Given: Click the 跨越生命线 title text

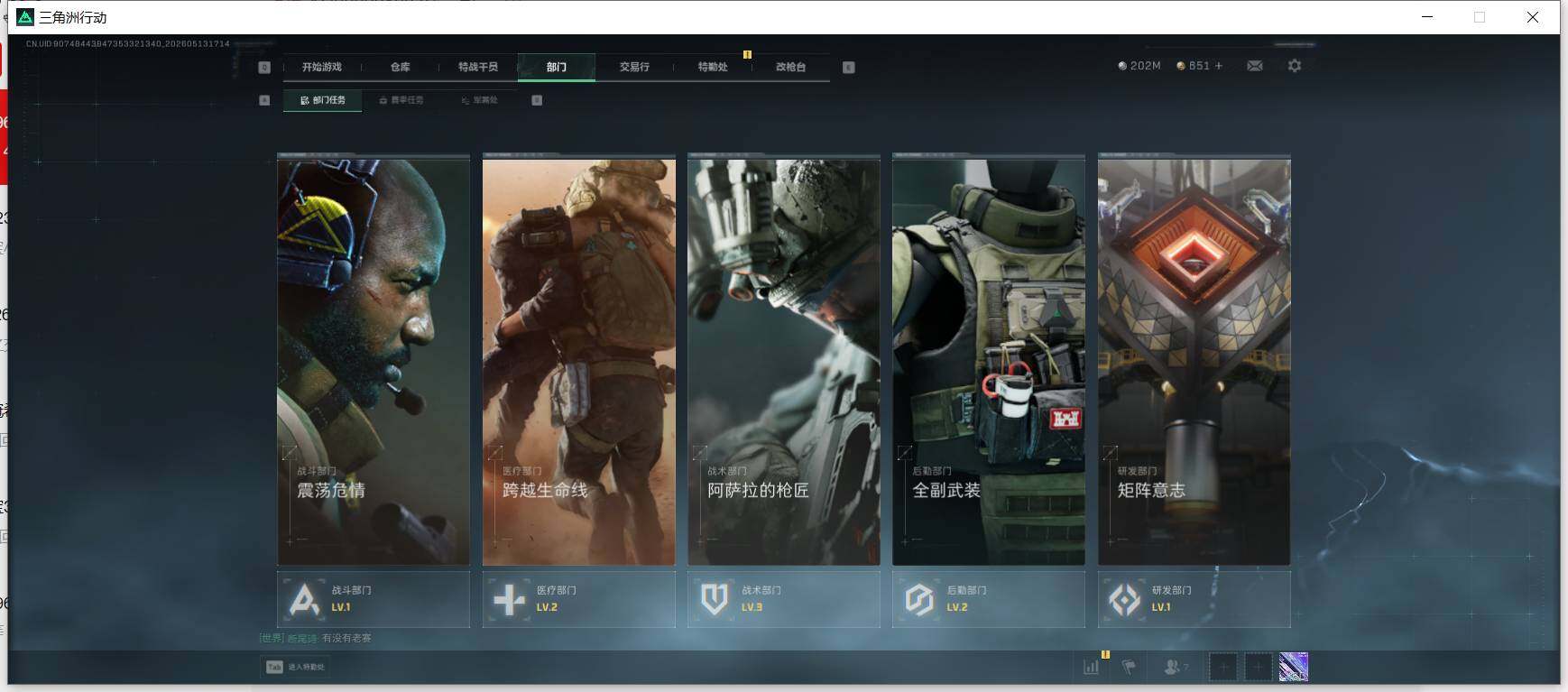Looking at the screenshot, I should (x=545, y=491).
